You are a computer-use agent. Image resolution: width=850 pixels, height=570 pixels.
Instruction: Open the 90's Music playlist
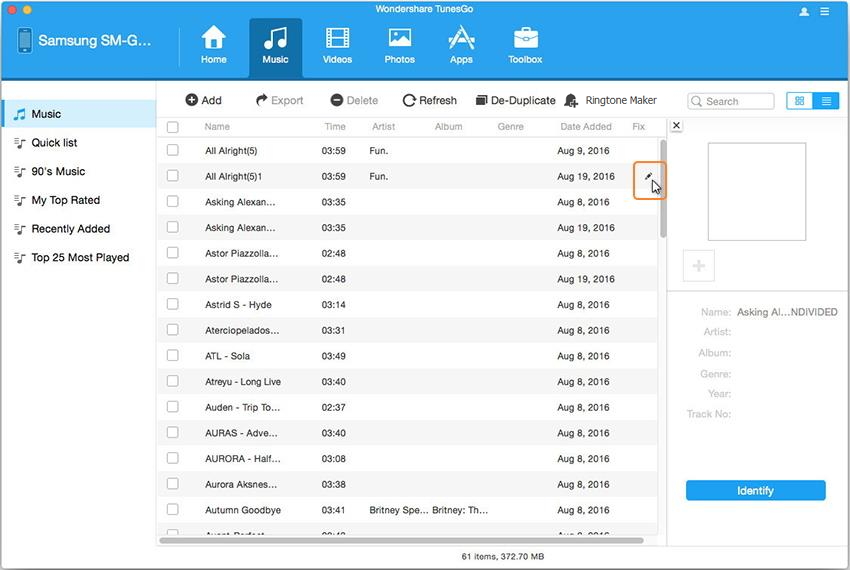click(58, 171)
